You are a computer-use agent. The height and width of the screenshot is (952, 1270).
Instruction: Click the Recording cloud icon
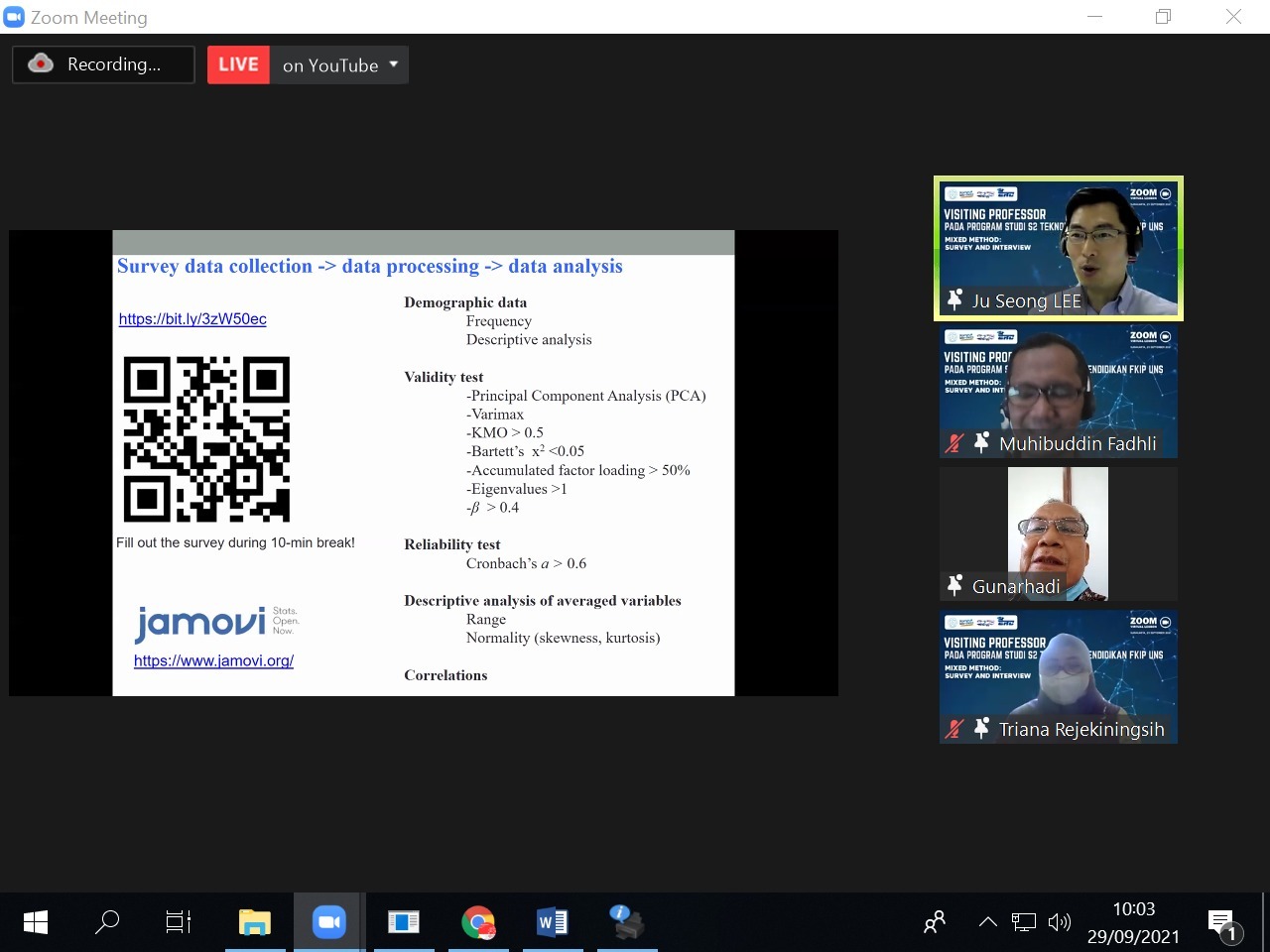(x=41, y=64)
